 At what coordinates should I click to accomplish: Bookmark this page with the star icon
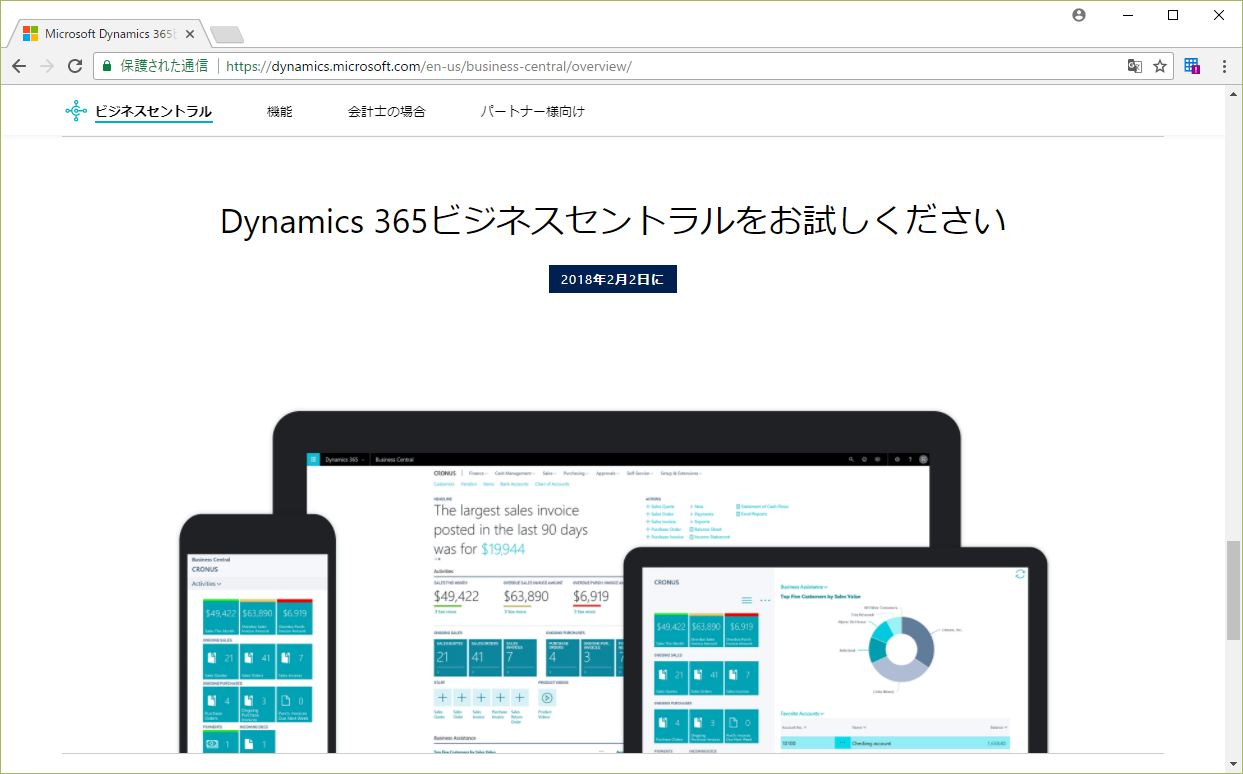pyautogui.click(x=1160, y=66)
